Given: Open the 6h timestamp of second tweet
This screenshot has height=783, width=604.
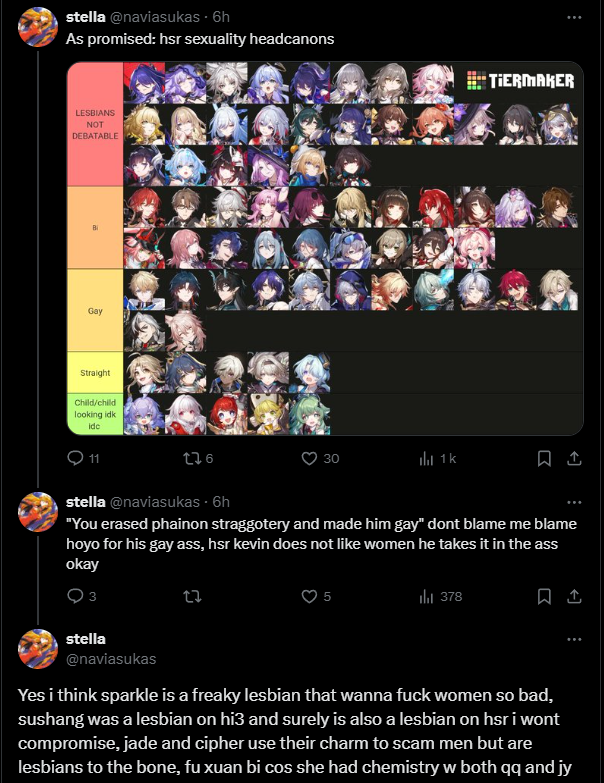Looking at the screenshot, I should pos(221,501).
